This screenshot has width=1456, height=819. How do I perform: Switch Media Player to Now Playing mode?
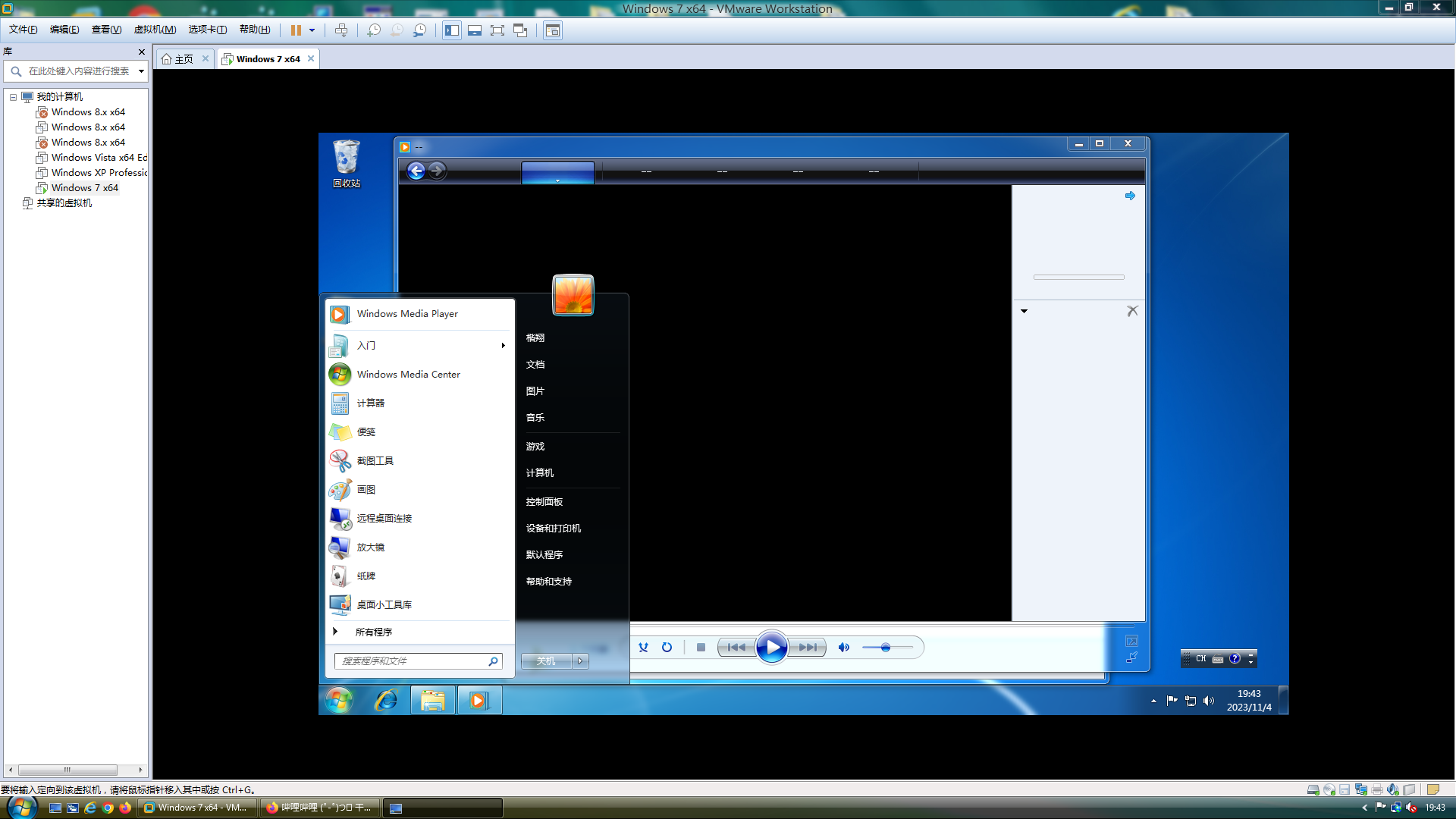point(1131,657)
